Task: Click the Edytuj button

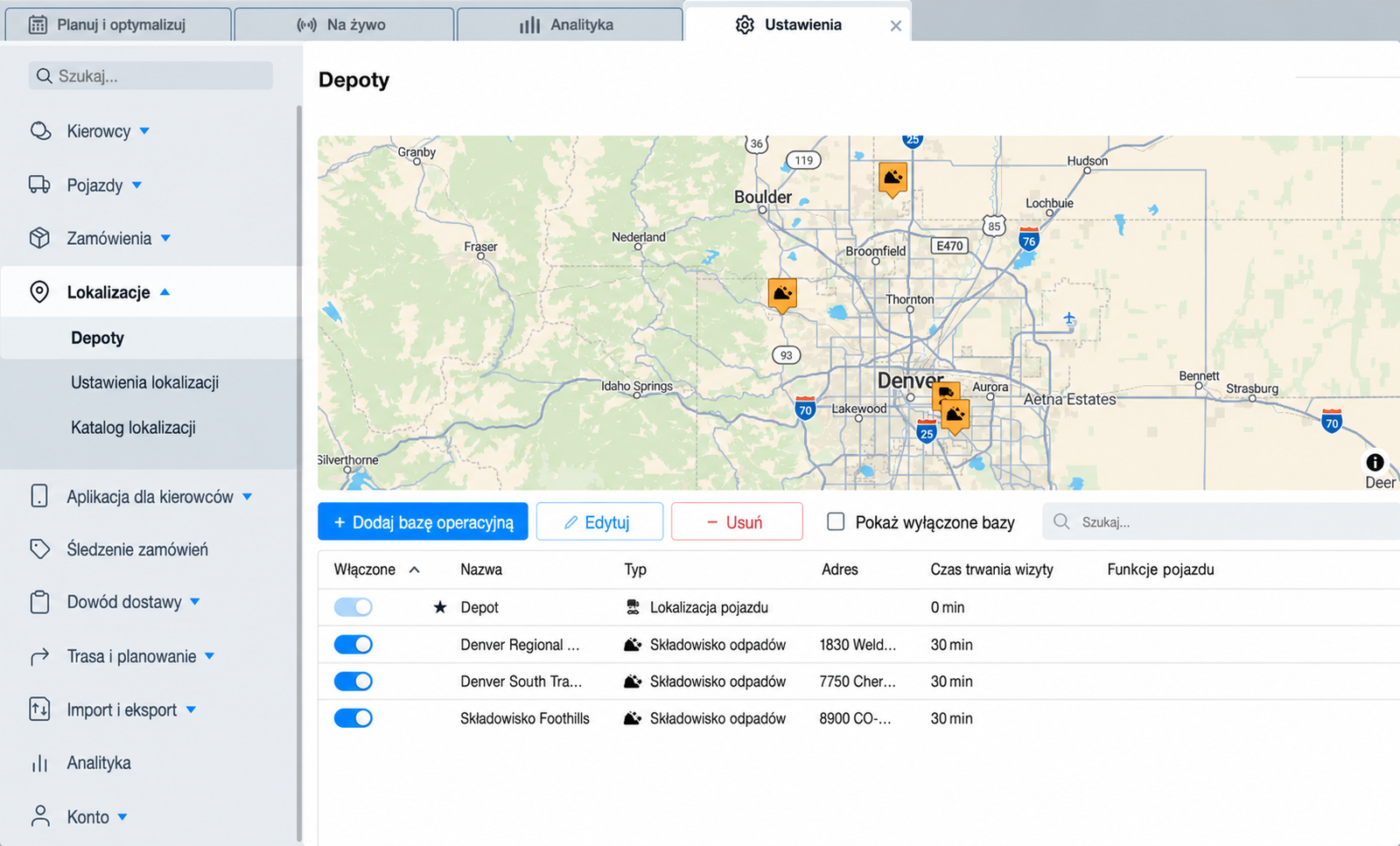Action: (599, 521)
